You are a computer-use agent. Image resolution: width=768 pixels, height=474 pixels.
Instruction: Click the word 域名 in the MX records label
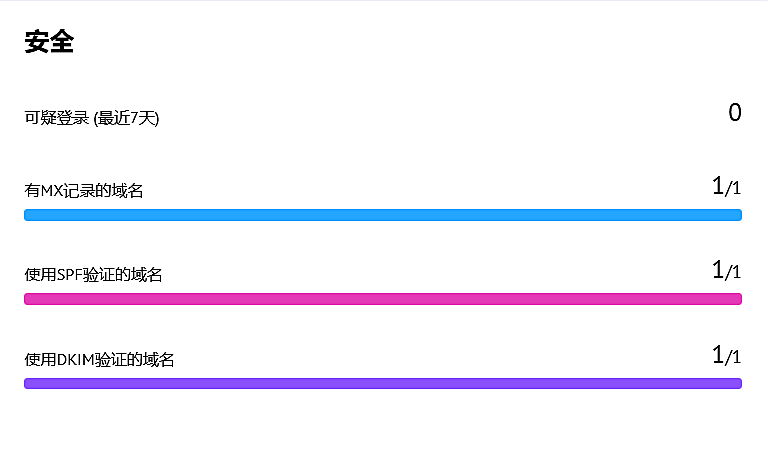click(x=130, y=190)
